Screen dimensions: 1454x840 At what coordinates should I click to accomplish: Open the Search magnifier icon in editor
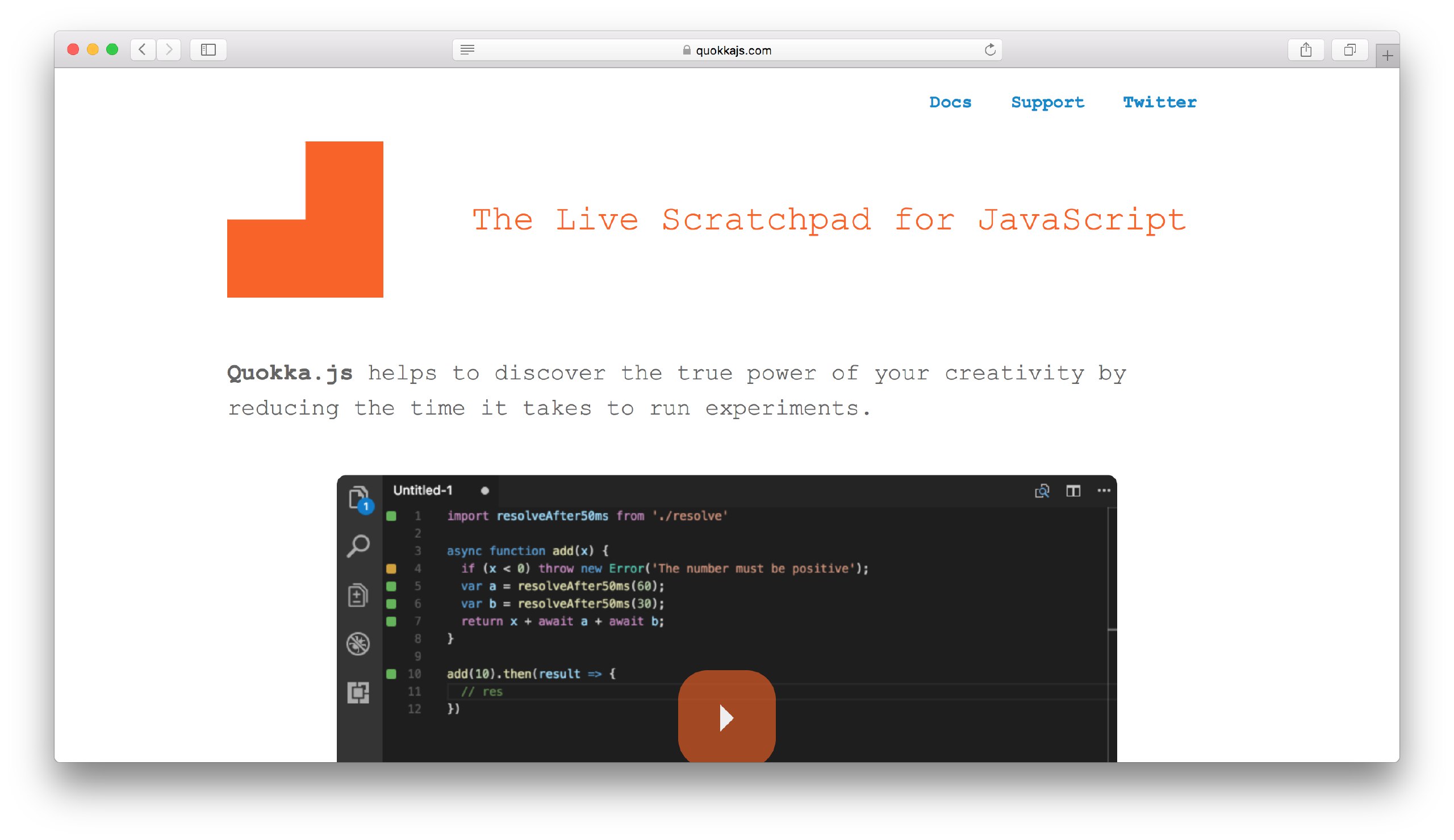[x=358, y=546]
